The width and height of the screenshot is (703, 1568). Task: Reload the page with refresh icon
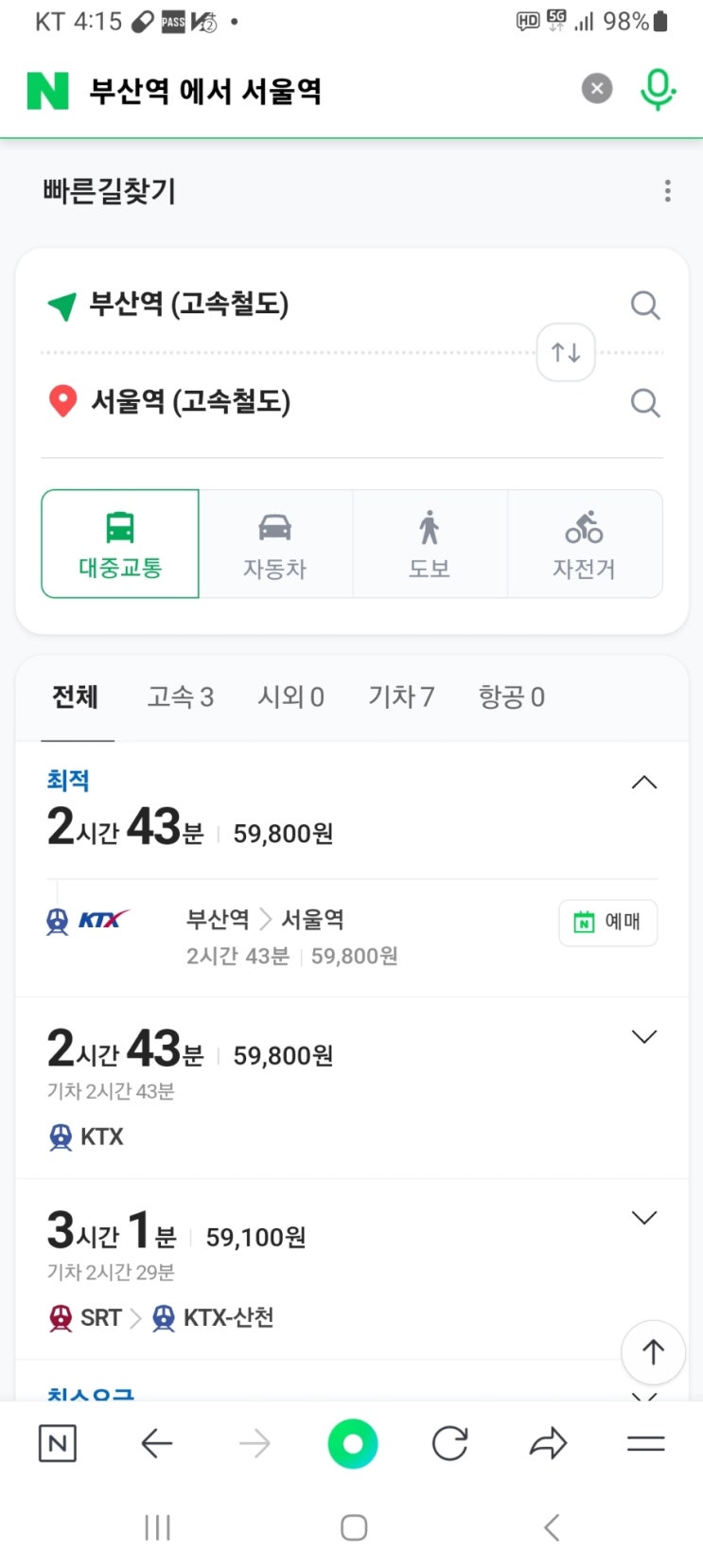click(x=449, y=1444)
